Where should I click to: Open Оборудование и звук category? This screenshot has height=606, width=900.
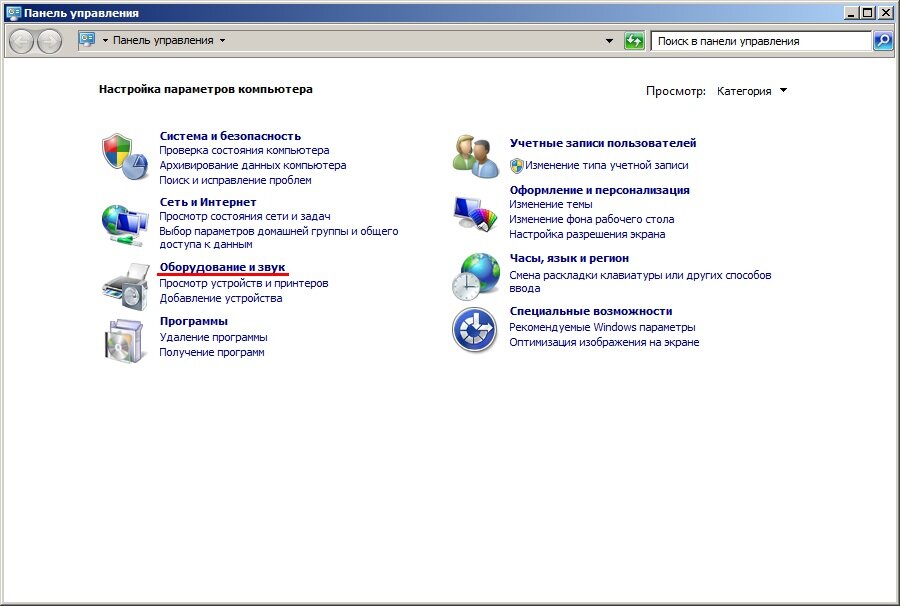pos(222,267)
